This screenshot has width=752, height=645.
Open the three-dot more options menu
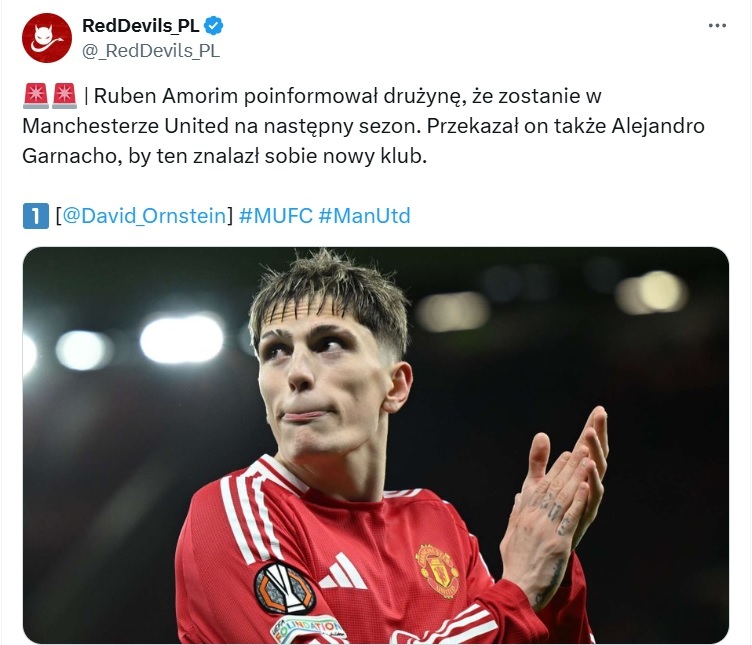pos(717,25)
